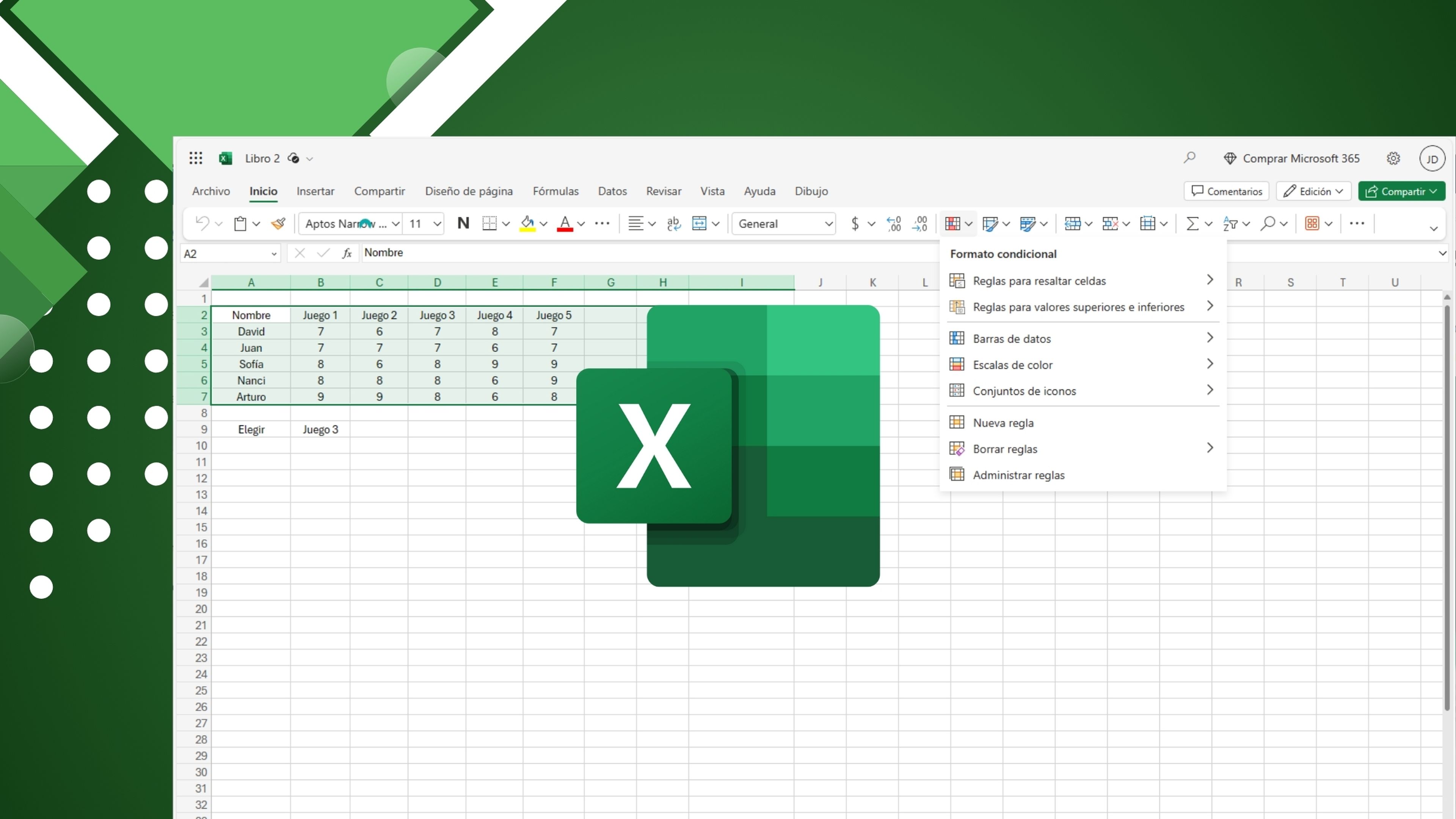Open Barras de datos submenu

pos(1083,338)
